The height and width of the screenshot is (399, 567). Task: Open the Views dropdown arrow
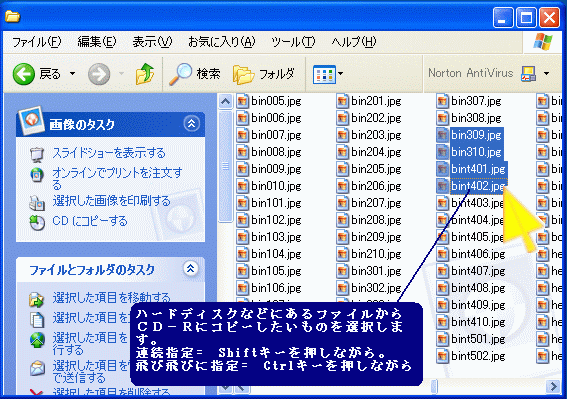point(340,74)
